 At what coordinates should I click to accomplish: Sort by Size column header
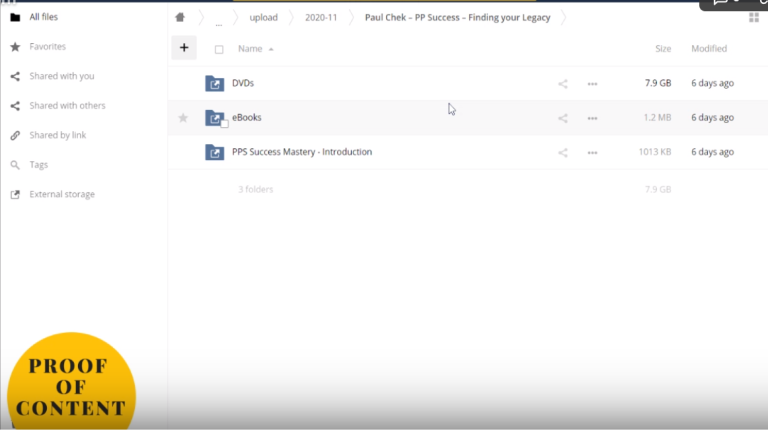coord(663,48)
